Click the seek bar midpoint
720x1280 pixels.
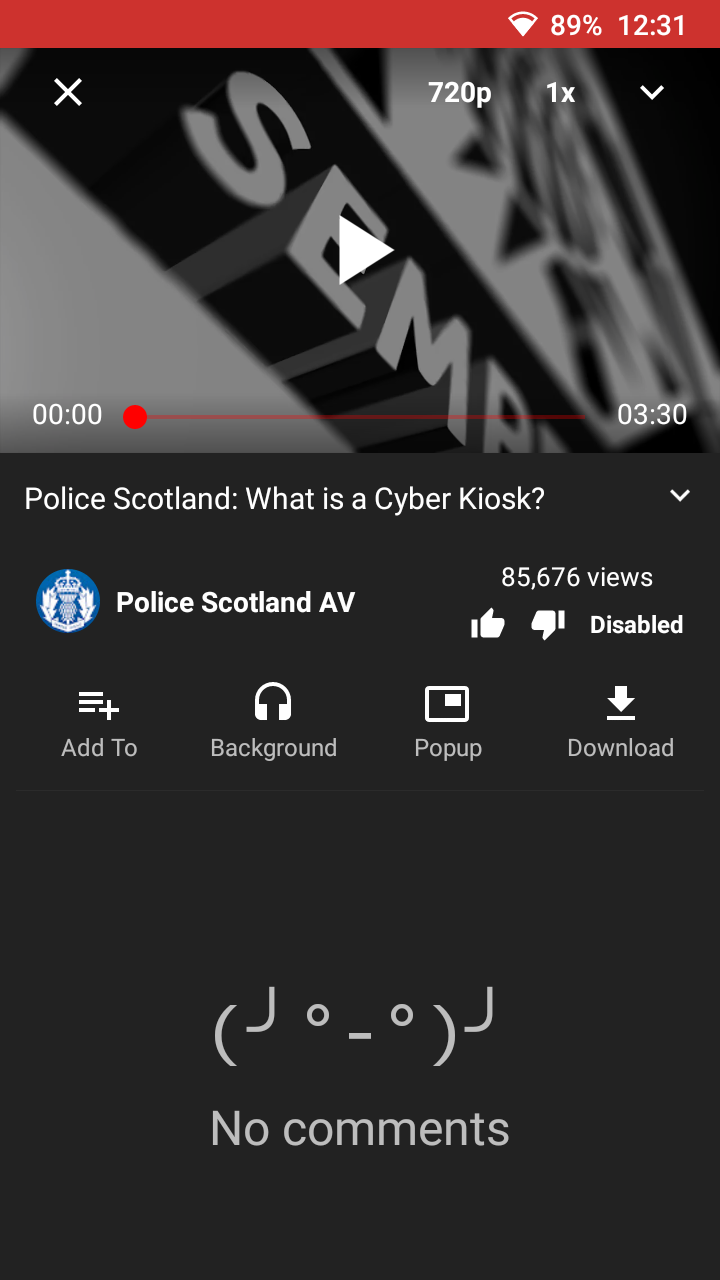(x=360, y=417)
